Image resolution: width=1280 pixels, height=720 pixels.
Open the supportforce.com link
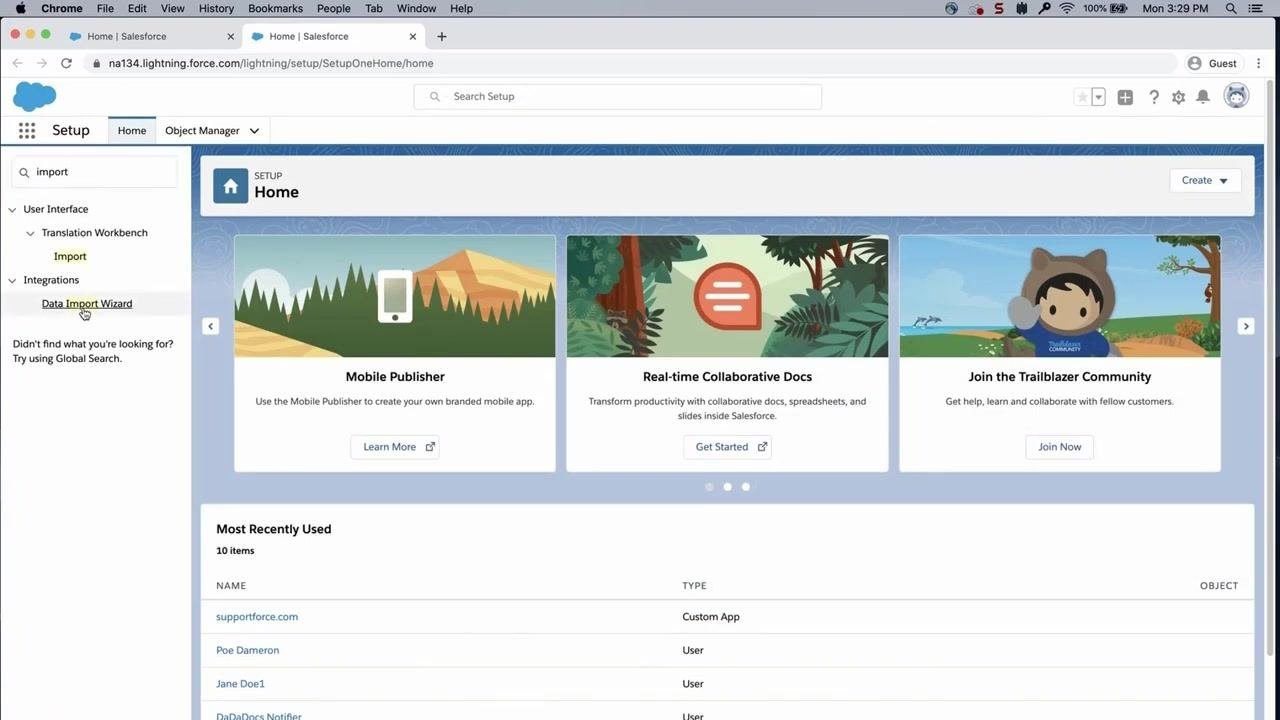coord(257,617)
